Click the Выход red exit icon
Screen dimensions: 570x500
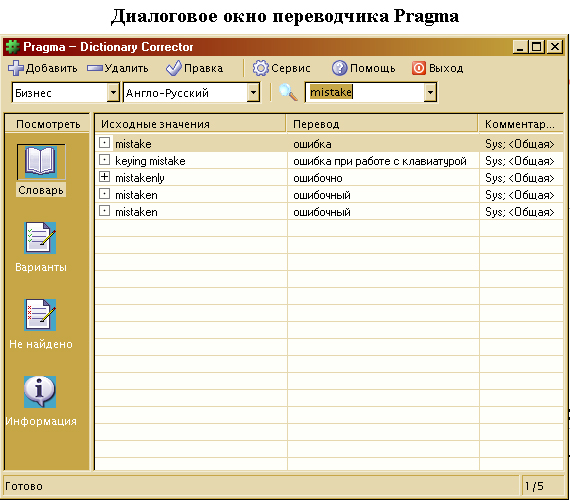[418, 68]
